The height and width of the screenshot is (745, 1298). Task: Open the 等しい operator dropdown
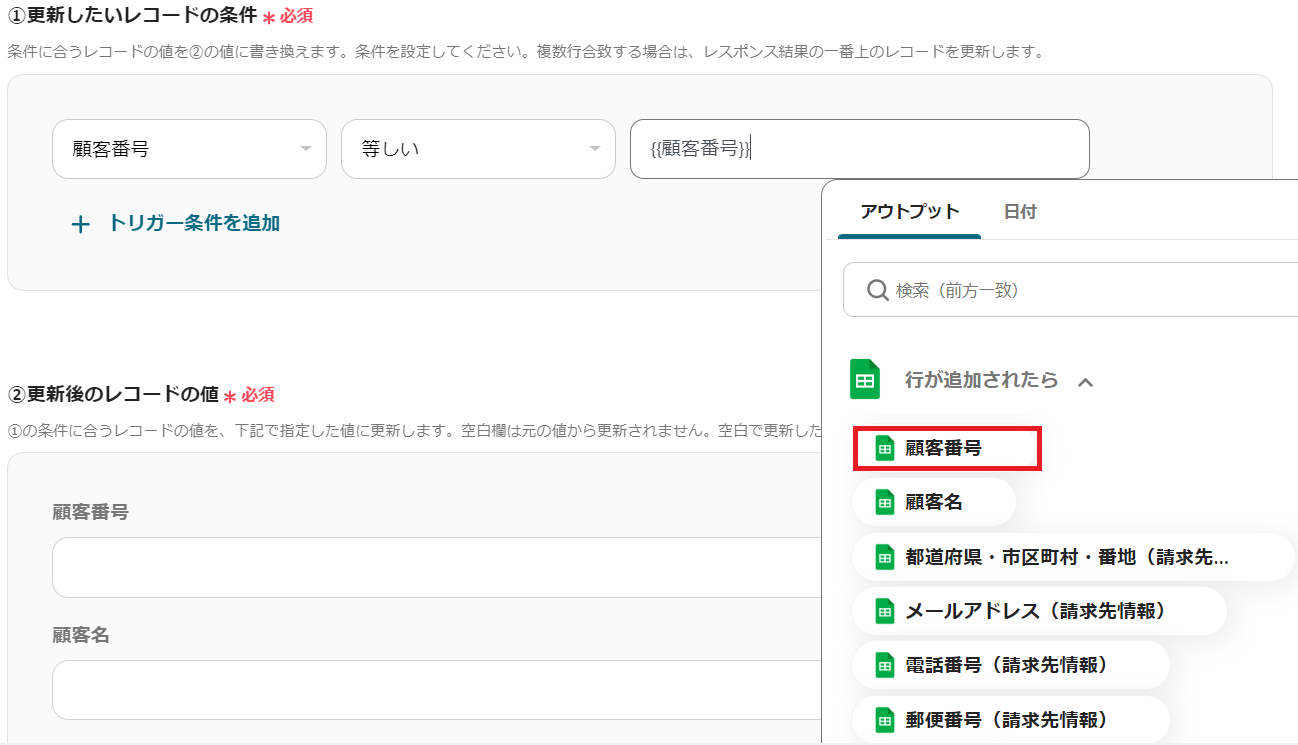(477, 149)
